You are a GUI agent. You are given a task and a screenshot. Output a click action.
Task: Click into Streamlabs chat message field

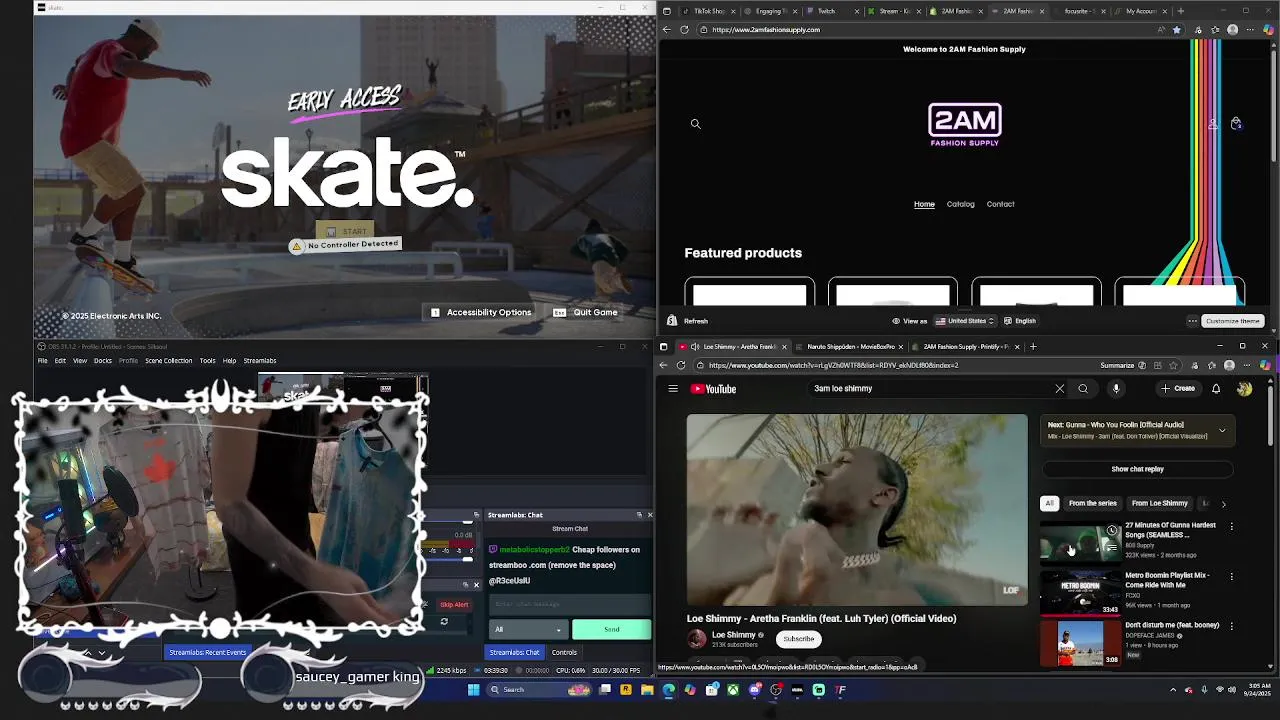(x=570, y=604)
